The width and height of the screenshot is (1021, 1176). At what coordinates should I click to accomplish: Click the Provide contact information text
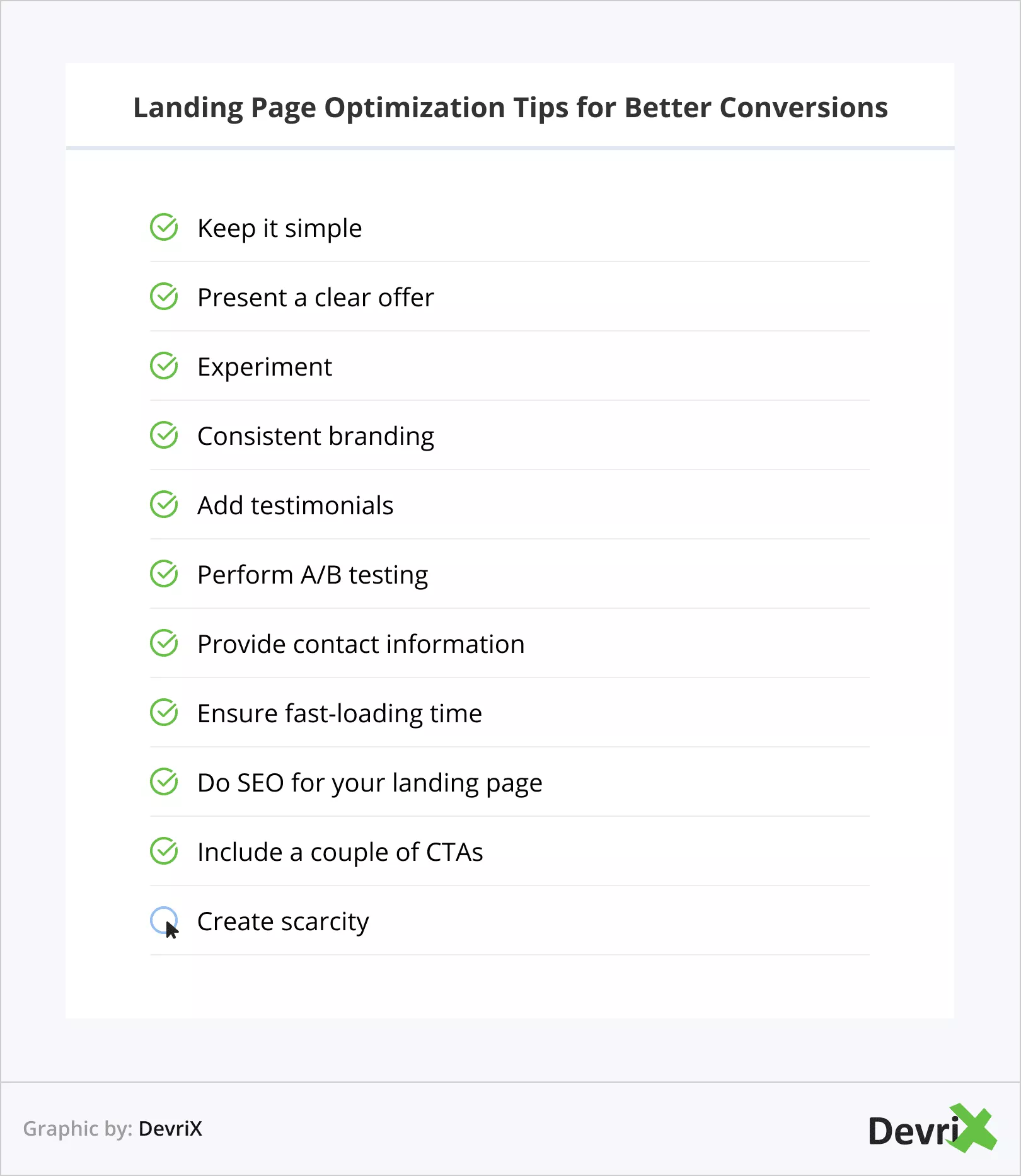point(361,644)
